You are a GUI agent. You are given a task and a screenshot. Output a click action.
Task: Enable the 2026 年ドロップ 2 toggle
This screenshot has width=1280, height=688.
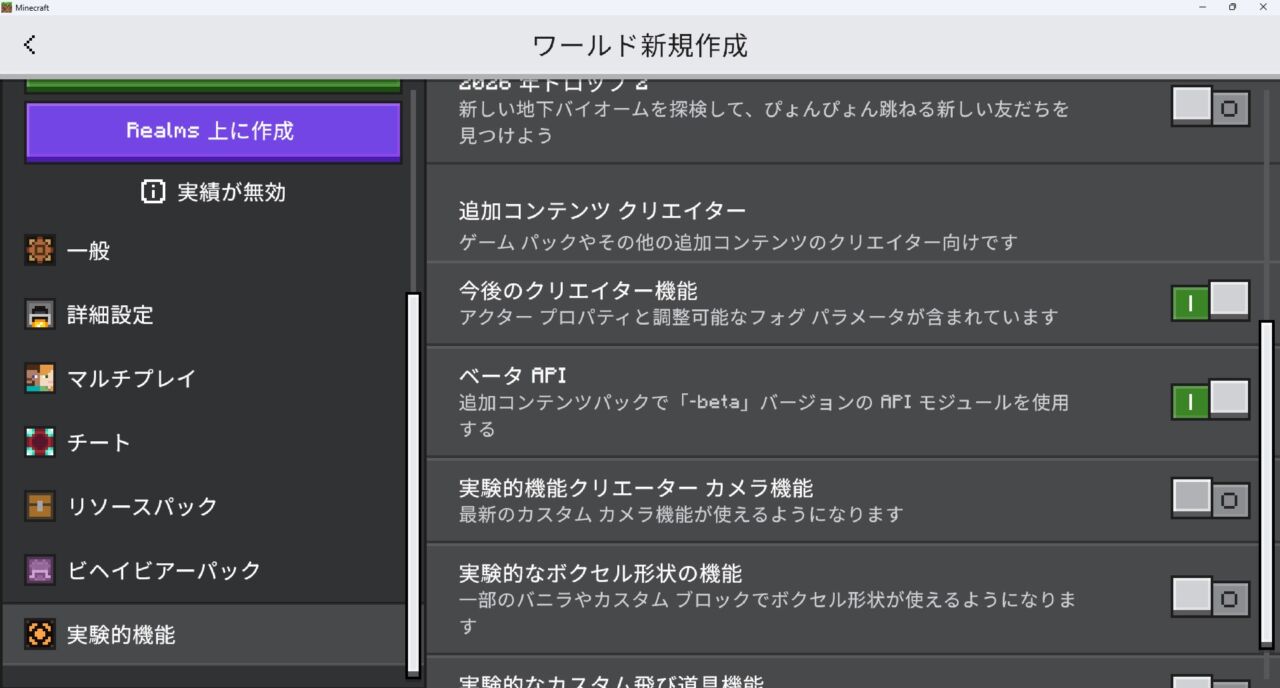[1211, 106]
